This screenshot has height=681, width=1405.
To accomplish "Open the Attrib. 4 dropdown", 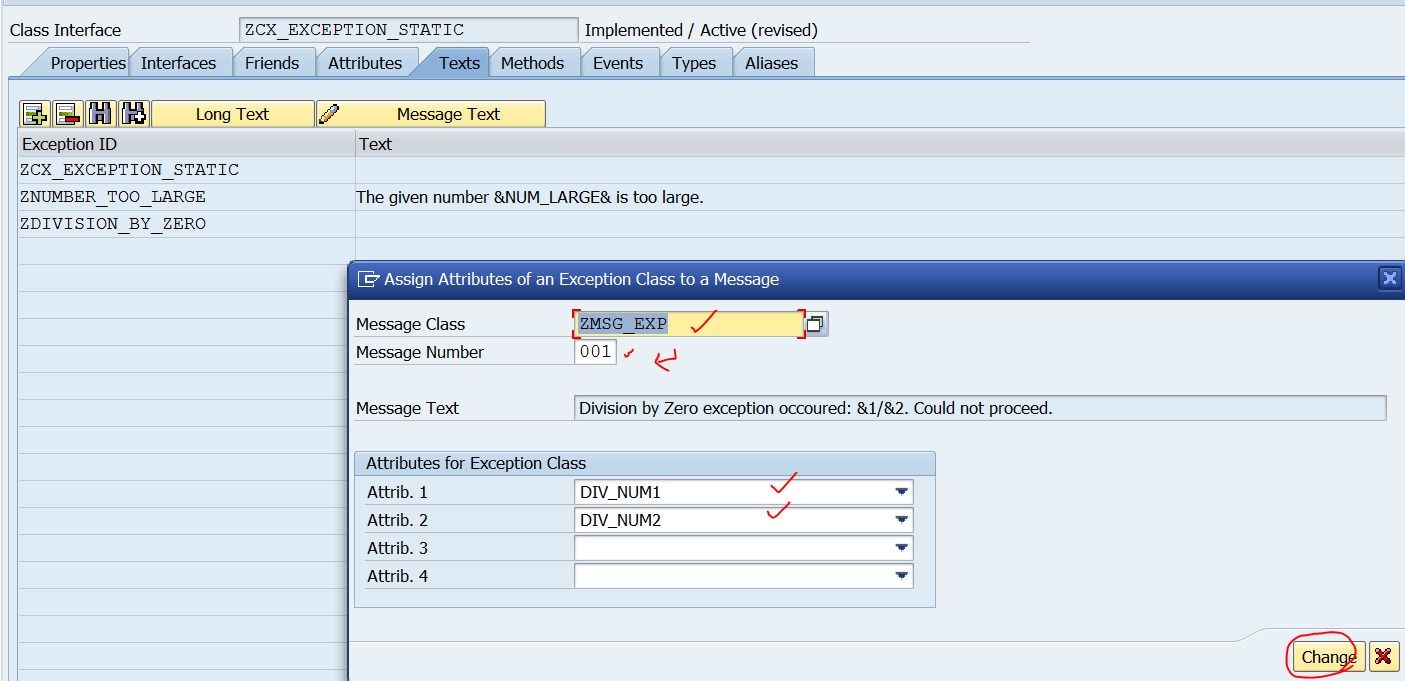I will click(901, 575).
